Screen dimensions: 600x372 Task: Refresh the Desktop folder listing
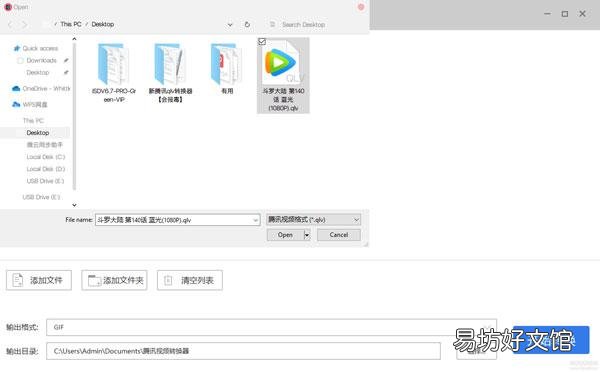(247, 24)
